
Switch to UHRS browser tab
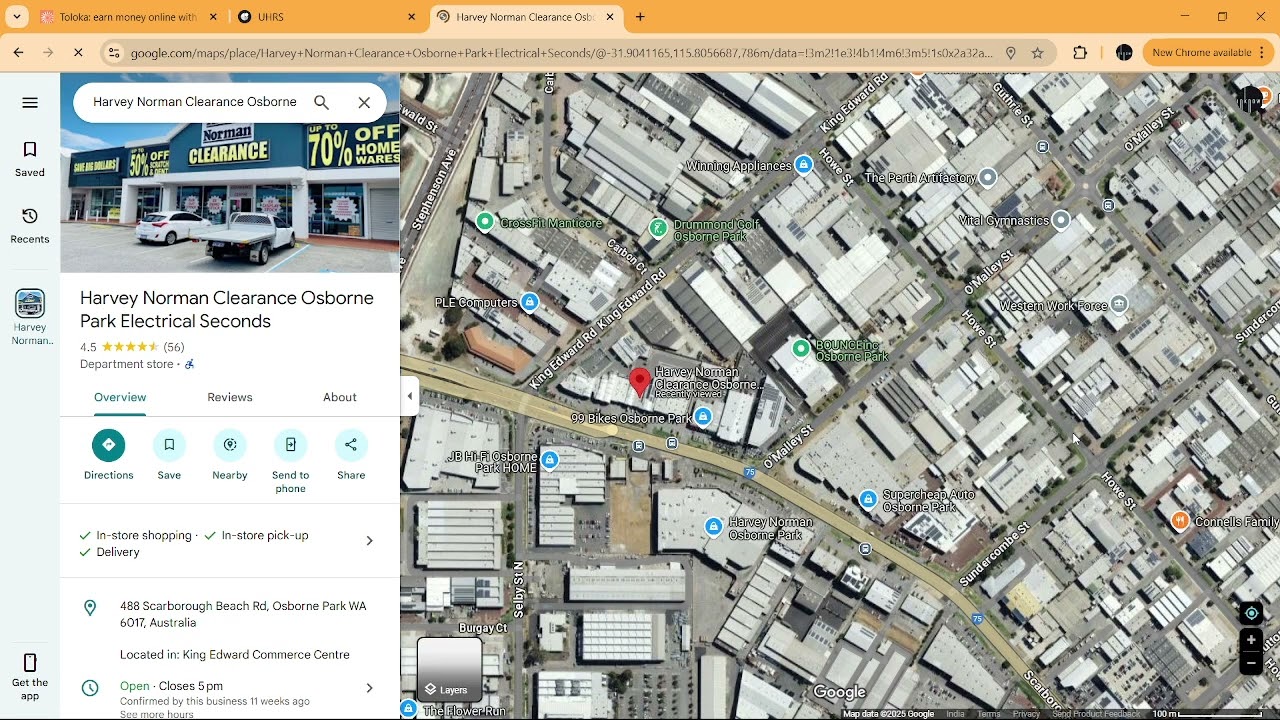(x=328, y=17)
